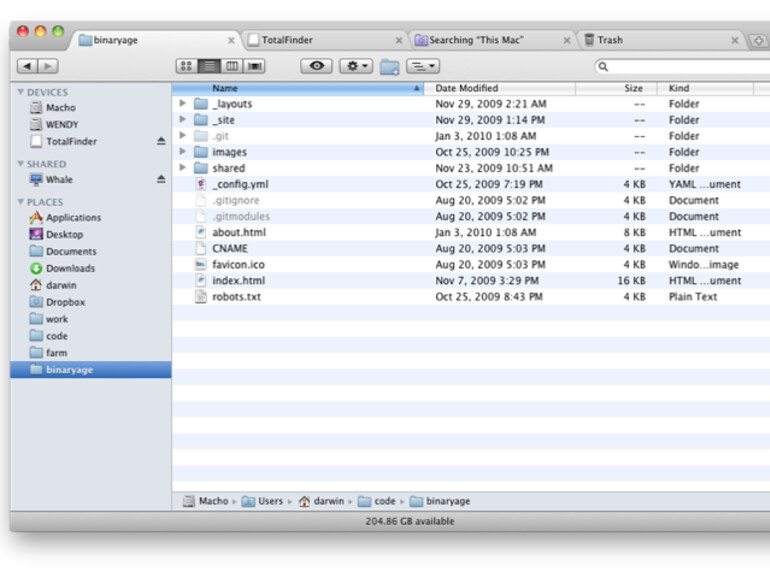Viewport: 770px width, 578px height.
Task: Switch to the TotalFinder tab
Action: 288,40
